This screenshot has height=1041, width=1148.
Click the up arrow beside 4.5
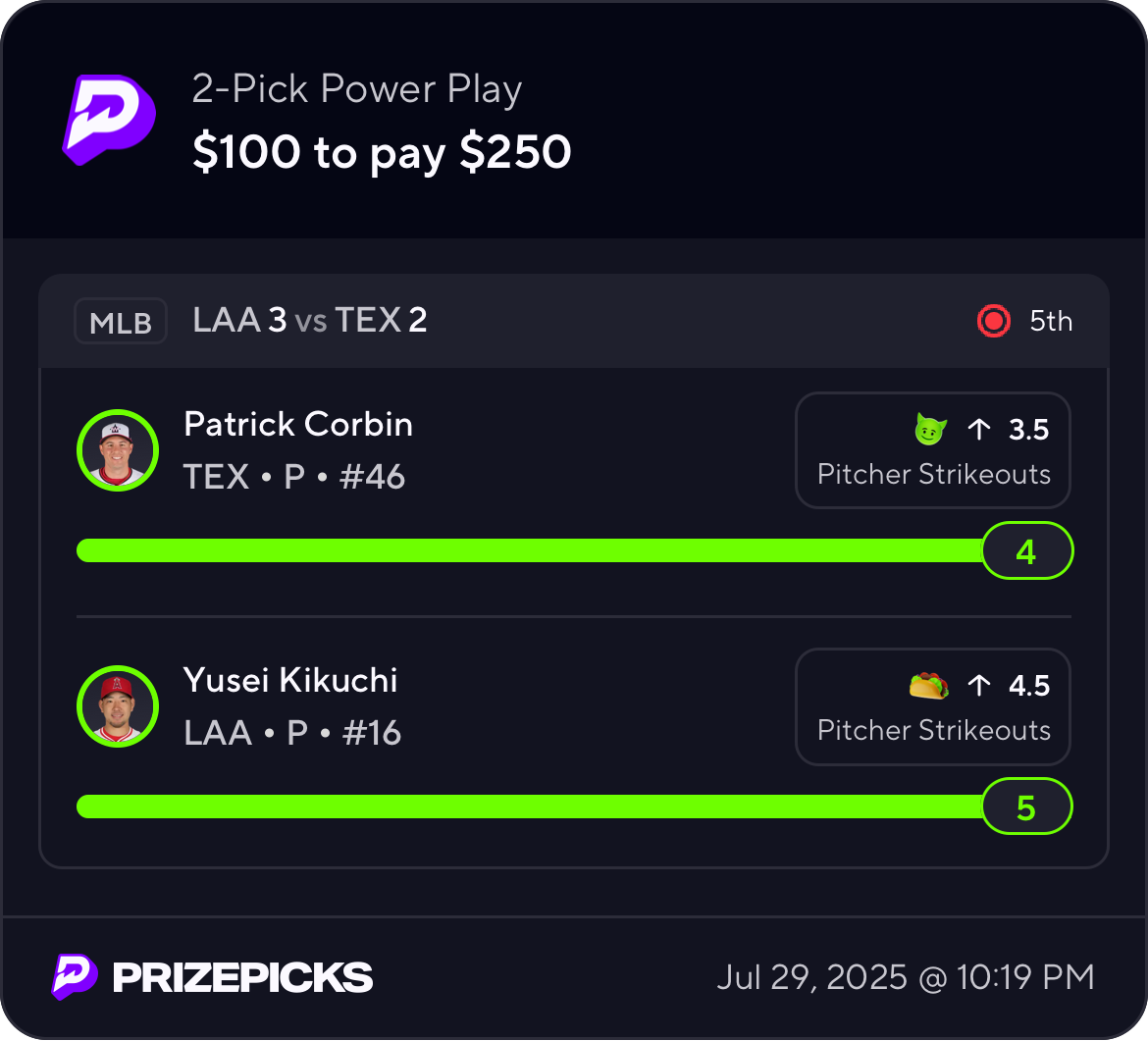979,686
